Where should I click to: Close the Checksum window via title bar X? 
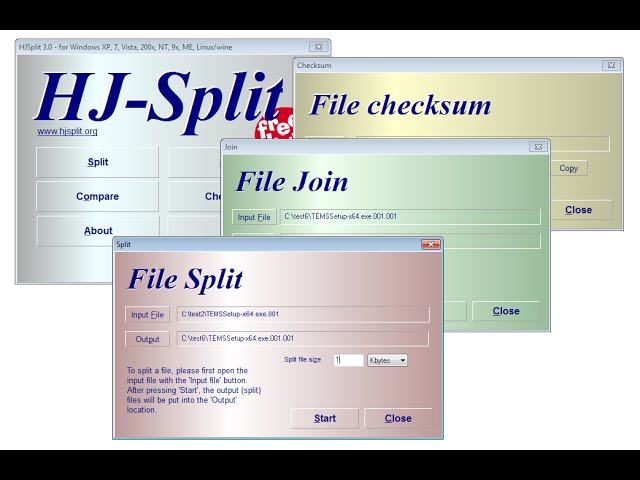[609, 65]
